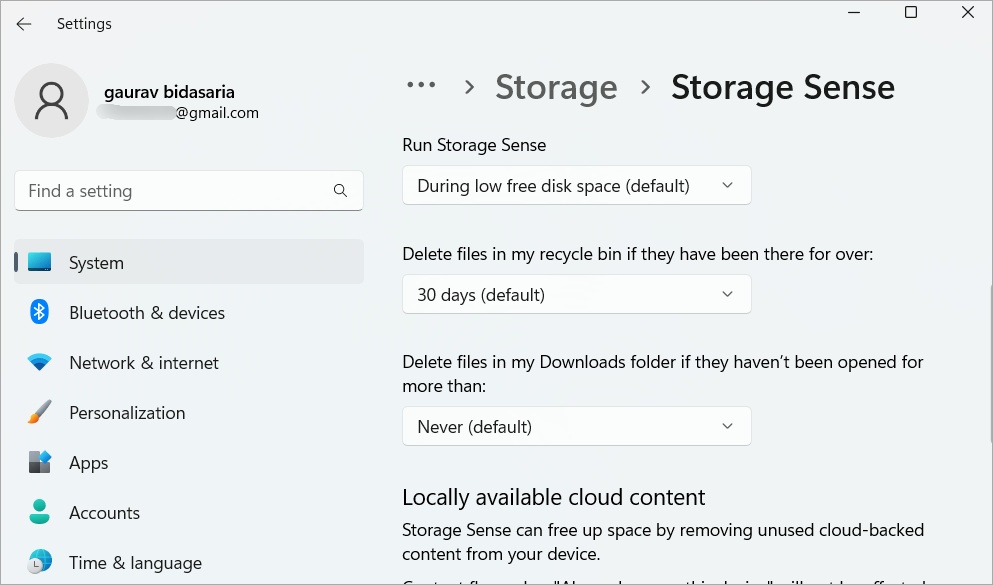This screenshot has width=993, height=585.
Task: Go to Storage breadcrumb link
Action: point(556,88)
